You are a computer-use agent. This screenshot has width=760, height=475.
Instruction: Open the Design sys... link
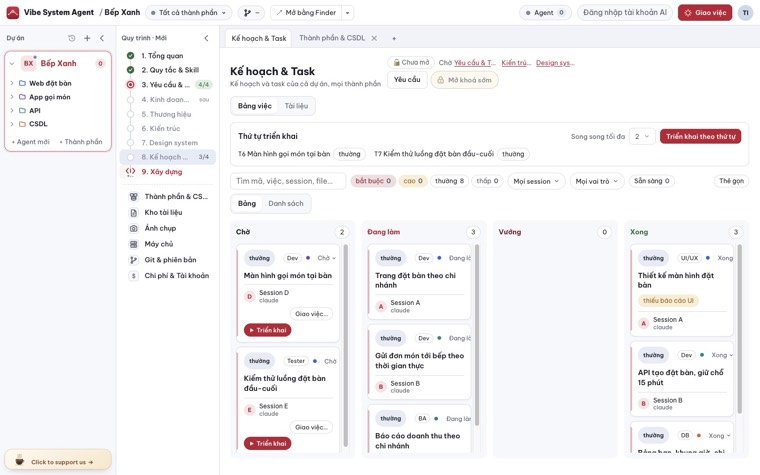555,63
